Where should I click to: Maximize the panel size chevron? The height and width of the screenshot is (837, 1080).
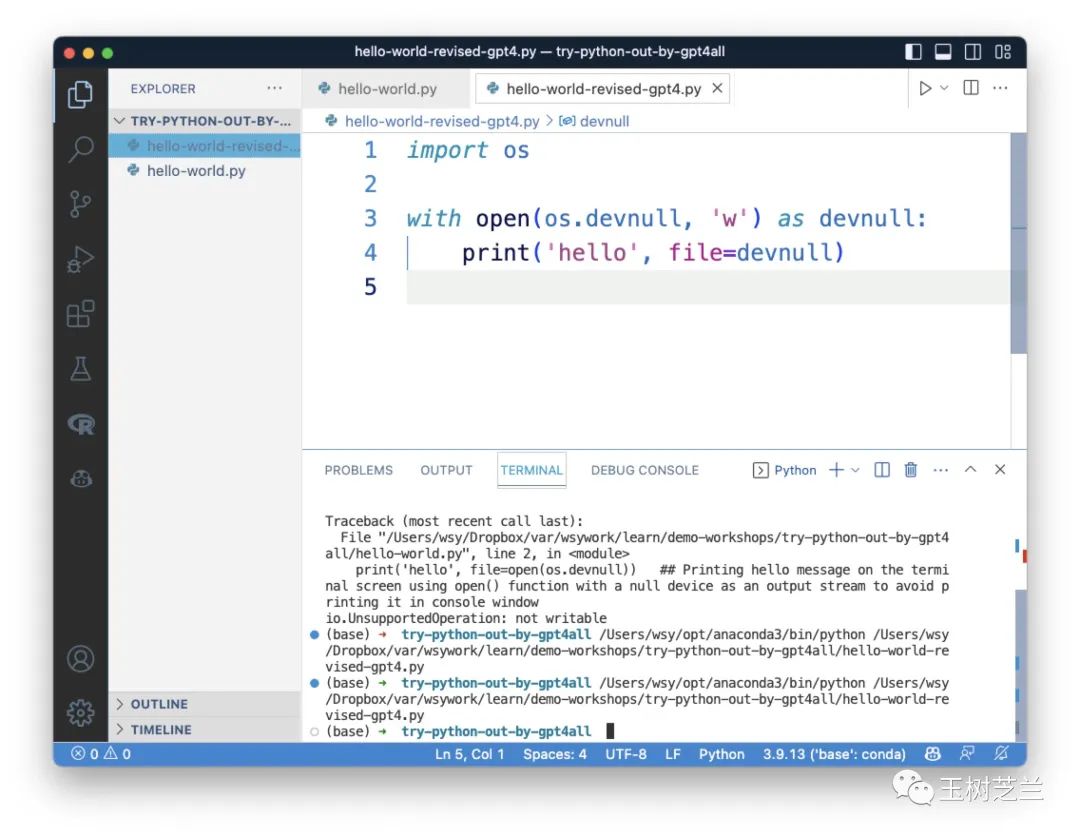[970, 469]
